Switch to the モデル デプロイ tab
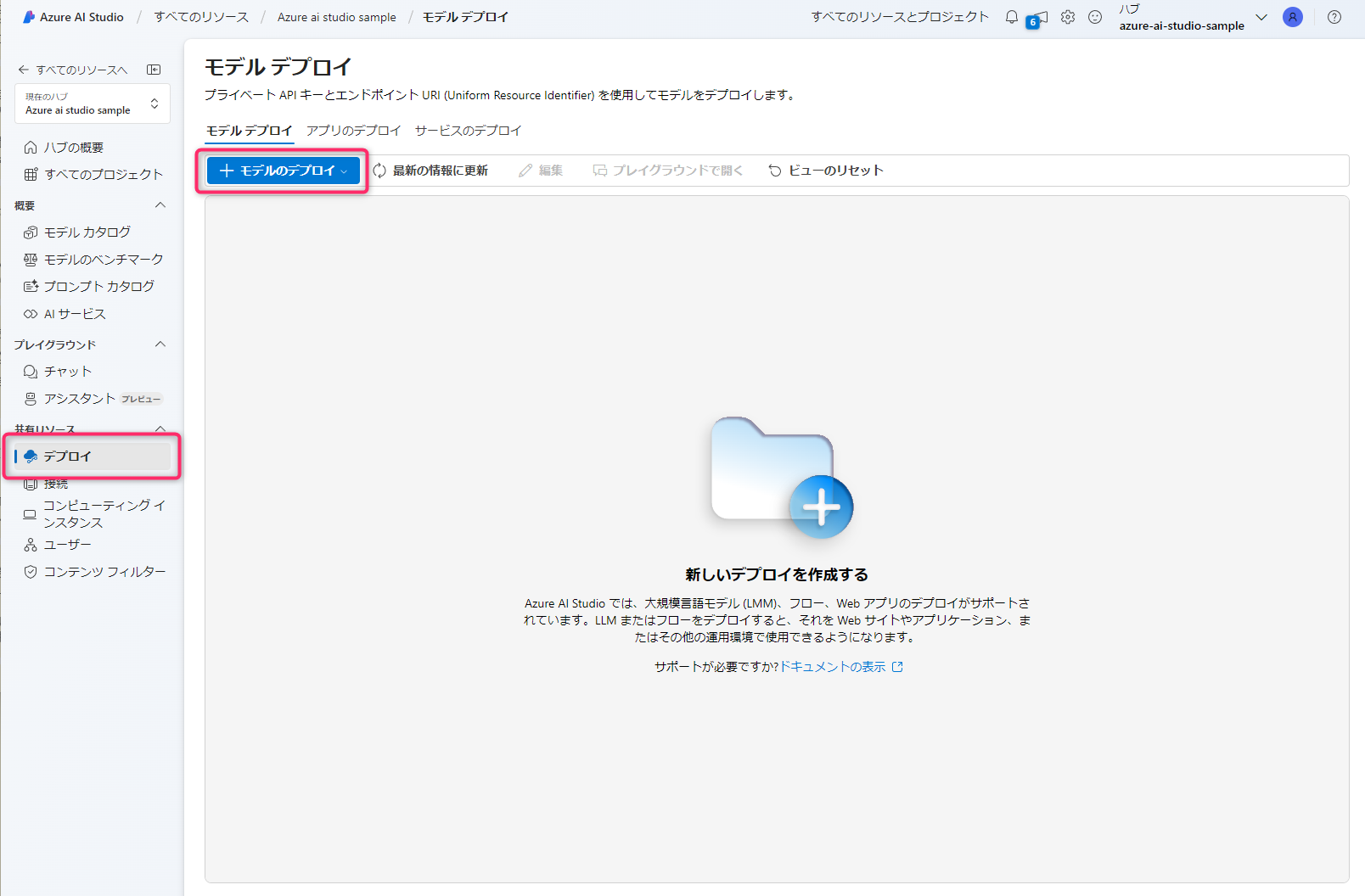The width and height of the screenshot is (1365, 896). [249, 131]
